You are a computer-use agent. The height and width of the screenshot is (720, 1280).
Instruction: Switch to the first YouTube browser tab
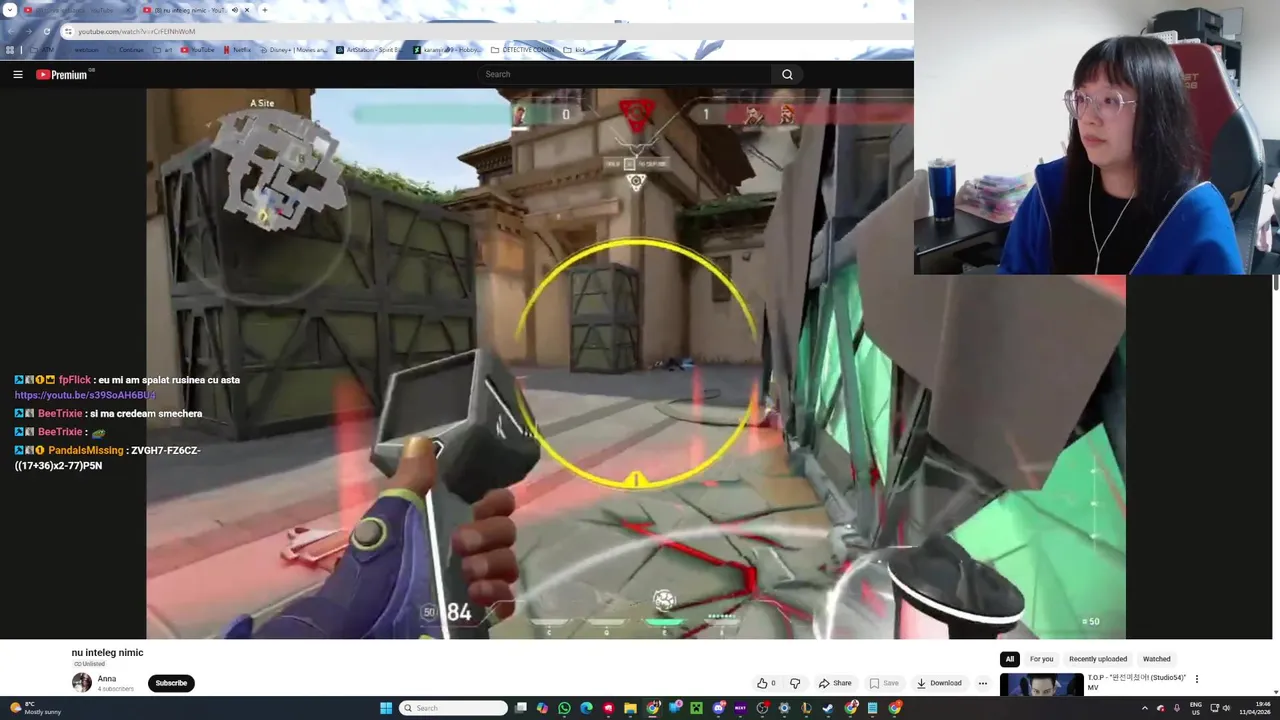(79, 10)
